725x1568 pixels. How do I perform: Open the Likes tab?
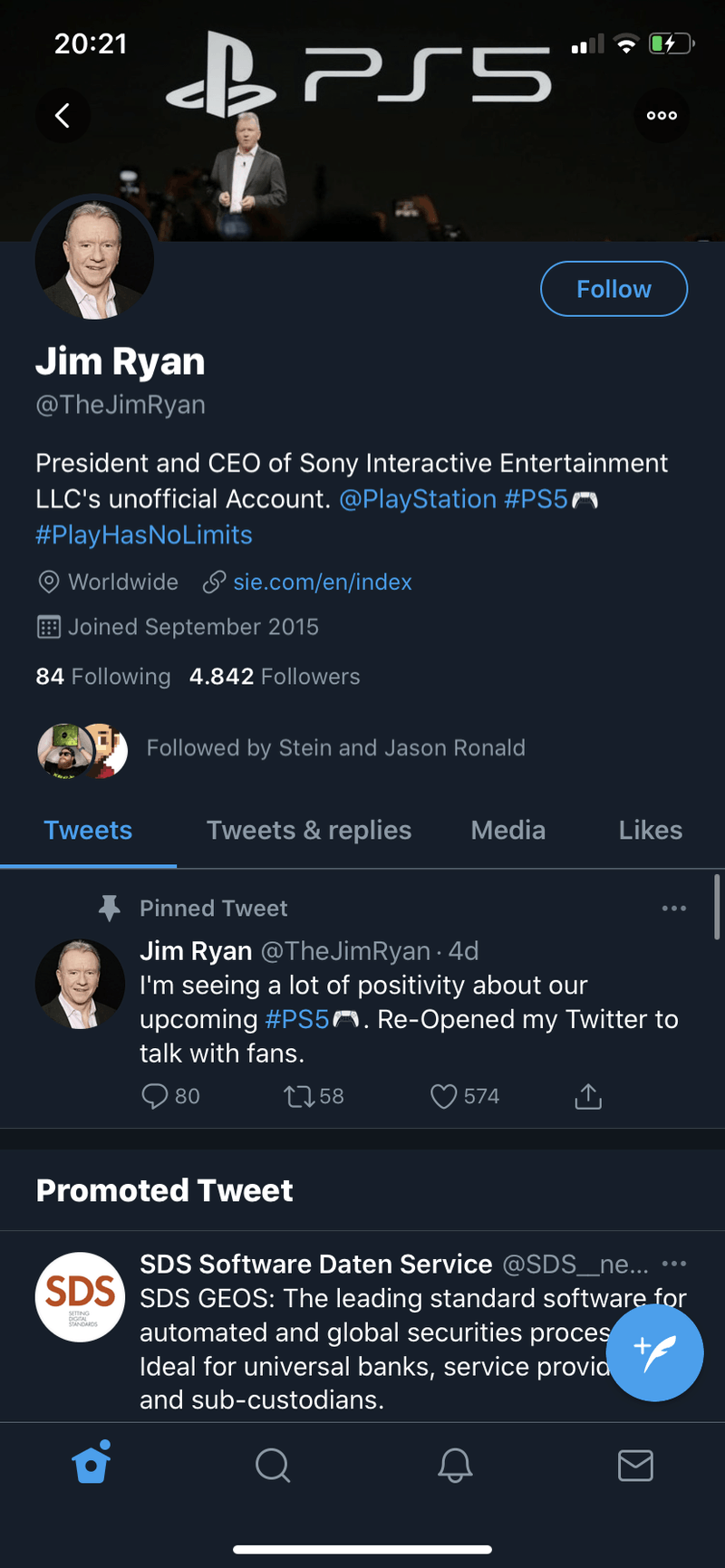click(650, 830)
